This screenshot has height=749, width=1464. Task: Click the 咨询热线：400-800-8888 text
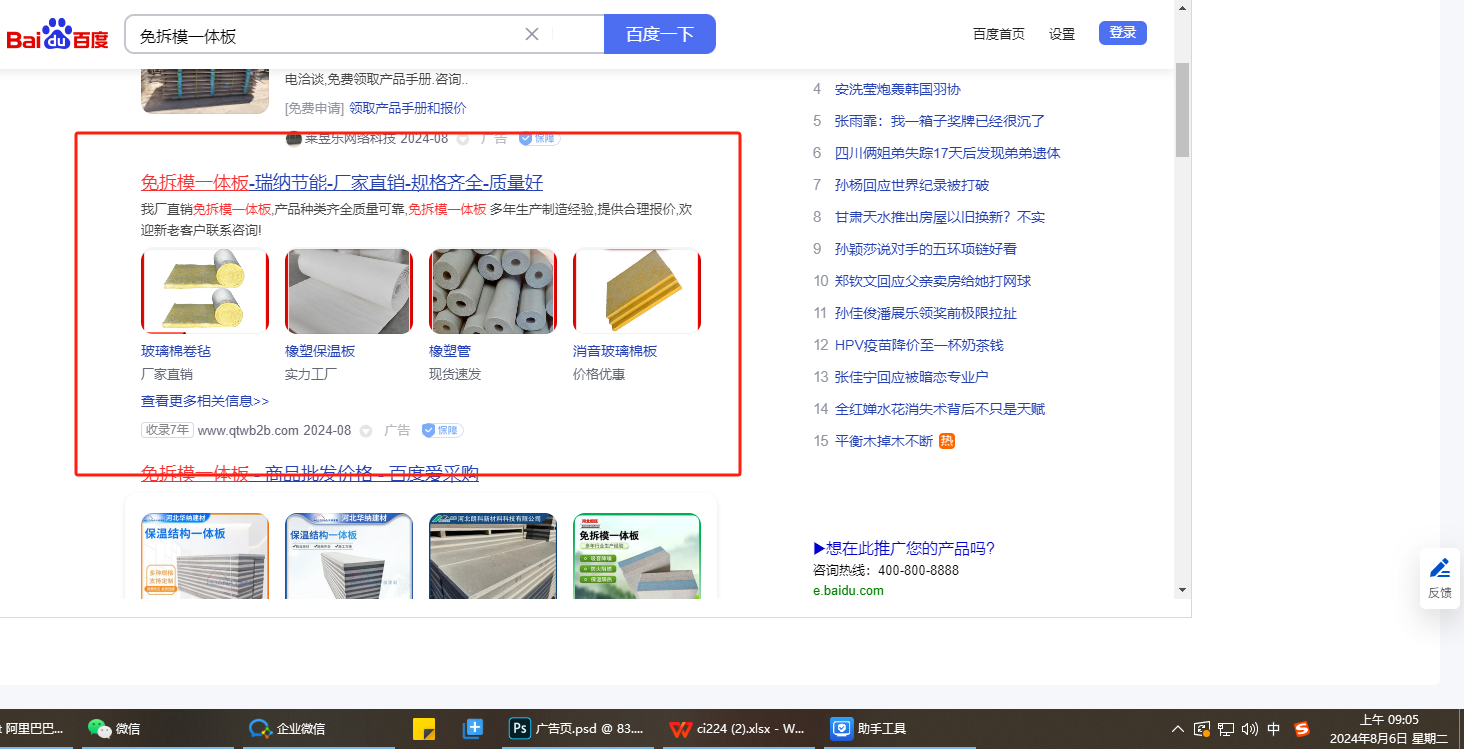pos(886,570)
